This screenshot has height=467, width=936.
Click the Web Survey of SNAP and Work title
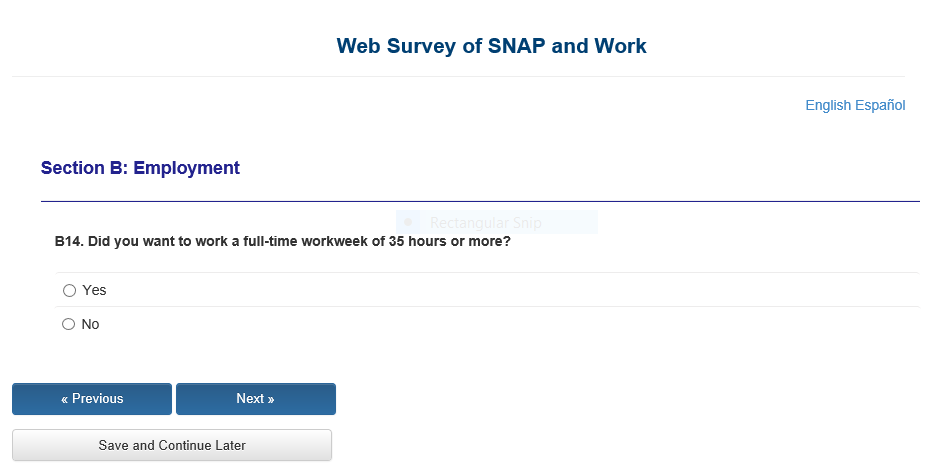coord(491,46)
